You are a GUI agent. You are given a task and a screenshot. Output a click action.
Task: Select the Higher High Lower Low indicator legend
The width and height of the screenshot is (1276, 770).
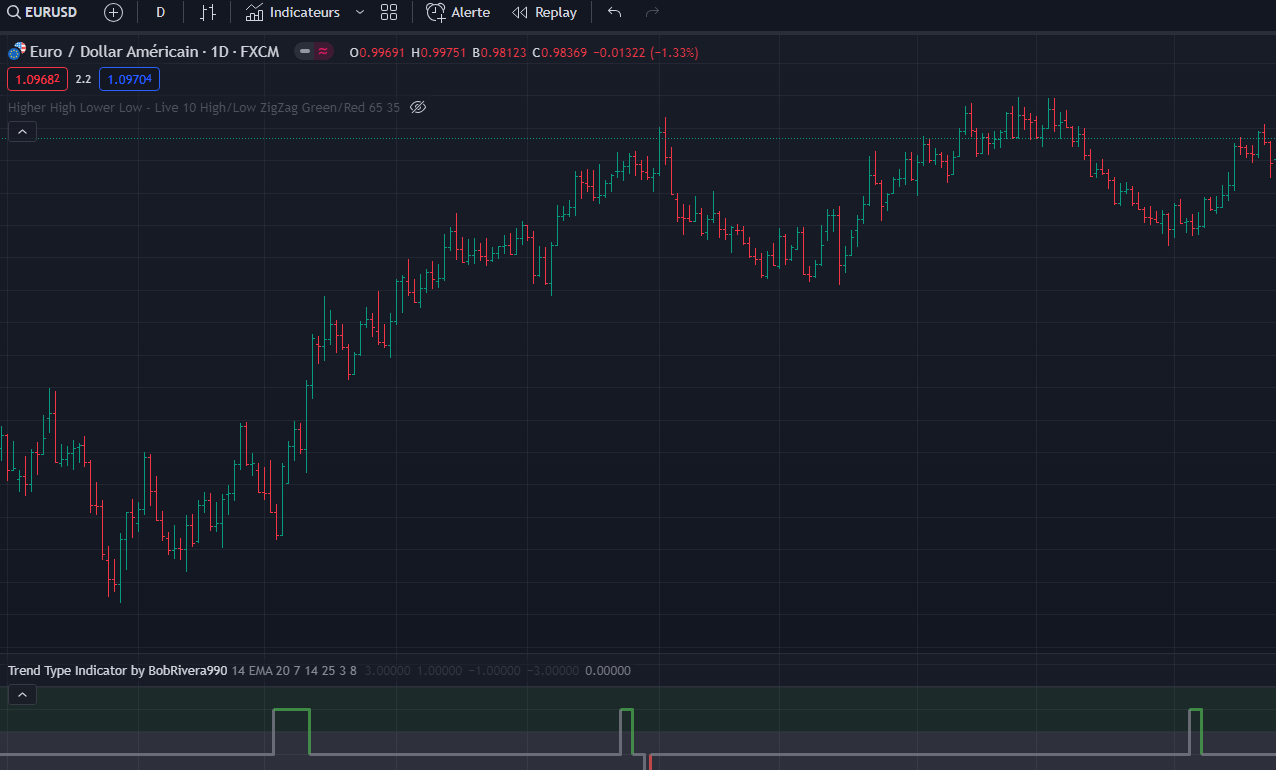coord(204,107)
